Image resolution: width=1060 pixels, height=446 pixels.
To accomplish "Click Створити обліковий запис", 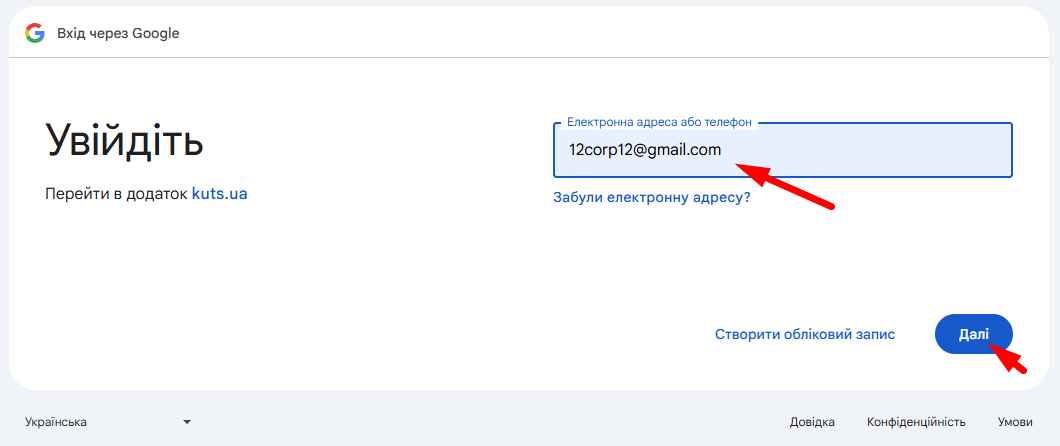I will pyautogui.click(x=804, y=334).
